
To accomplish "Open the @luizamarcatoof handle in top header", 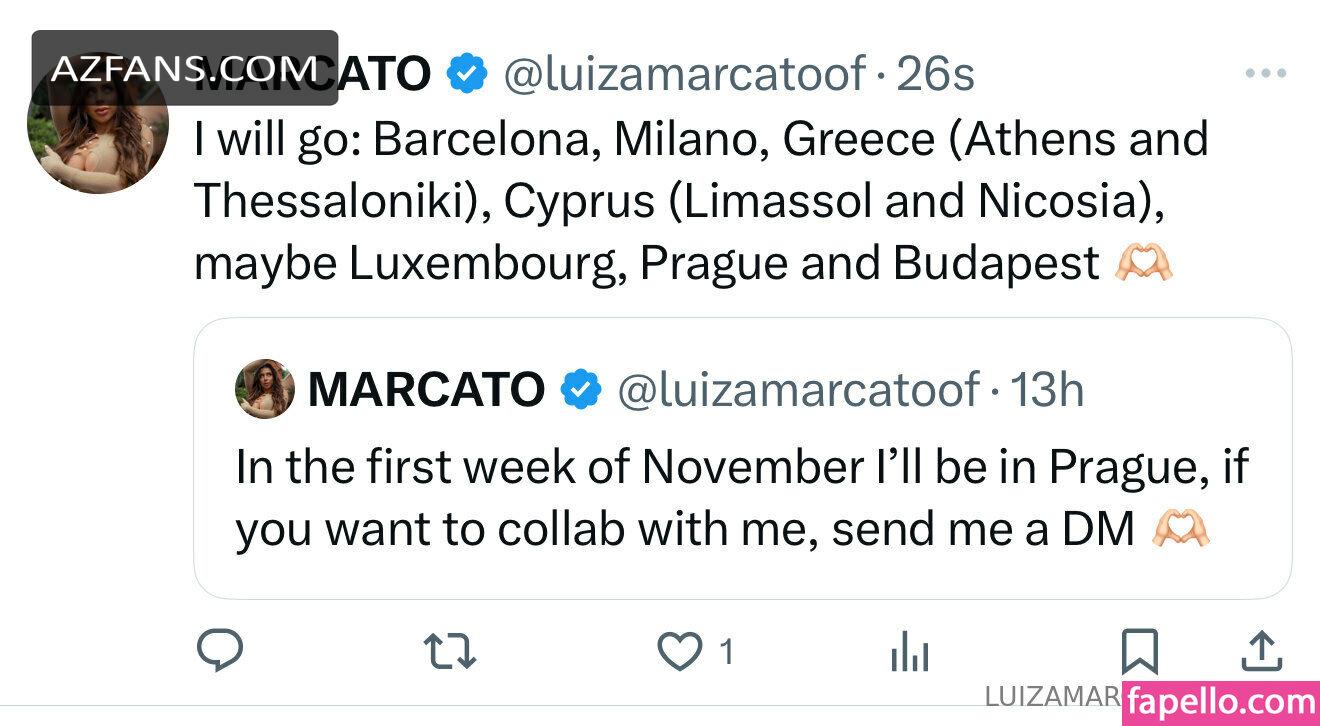I will [x=684, y=74].
